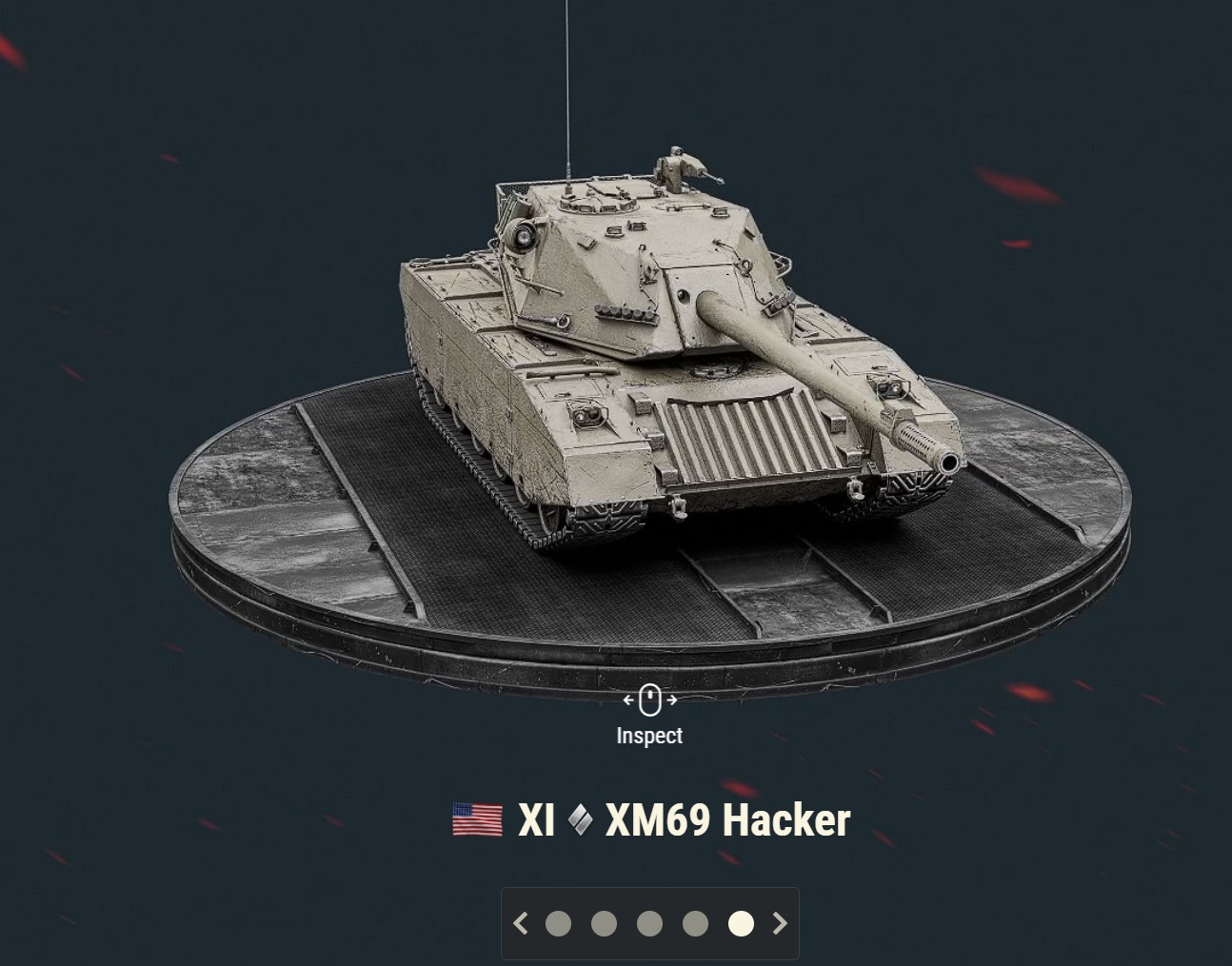This screenshot has width=1232, height=966.
Task: Select the third carousel dot
Action: coord(649,923)
